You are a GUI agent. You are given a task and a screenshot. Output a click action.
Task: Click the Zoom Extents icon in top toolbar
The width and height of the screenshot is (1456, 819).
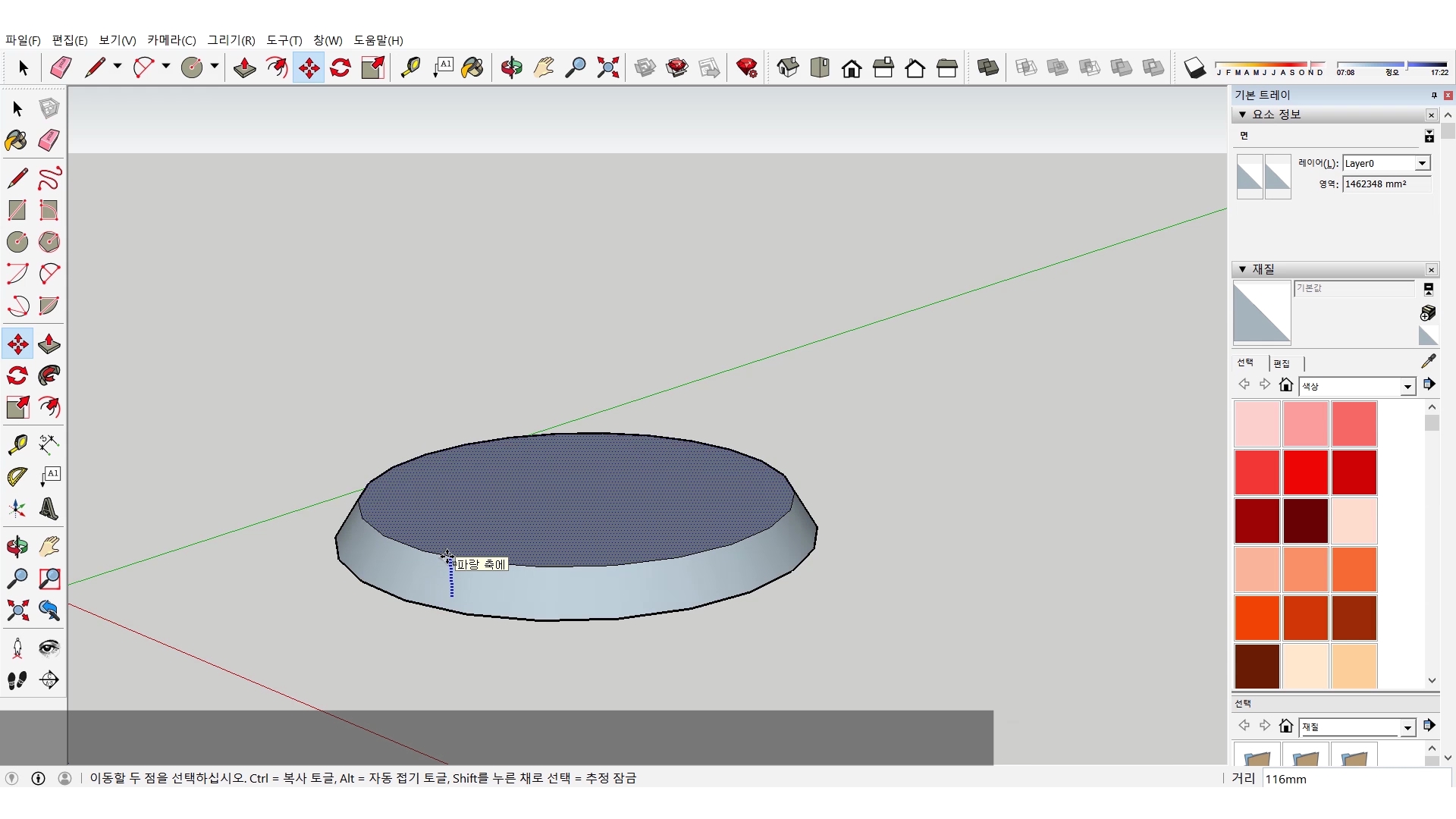point(607,67)
